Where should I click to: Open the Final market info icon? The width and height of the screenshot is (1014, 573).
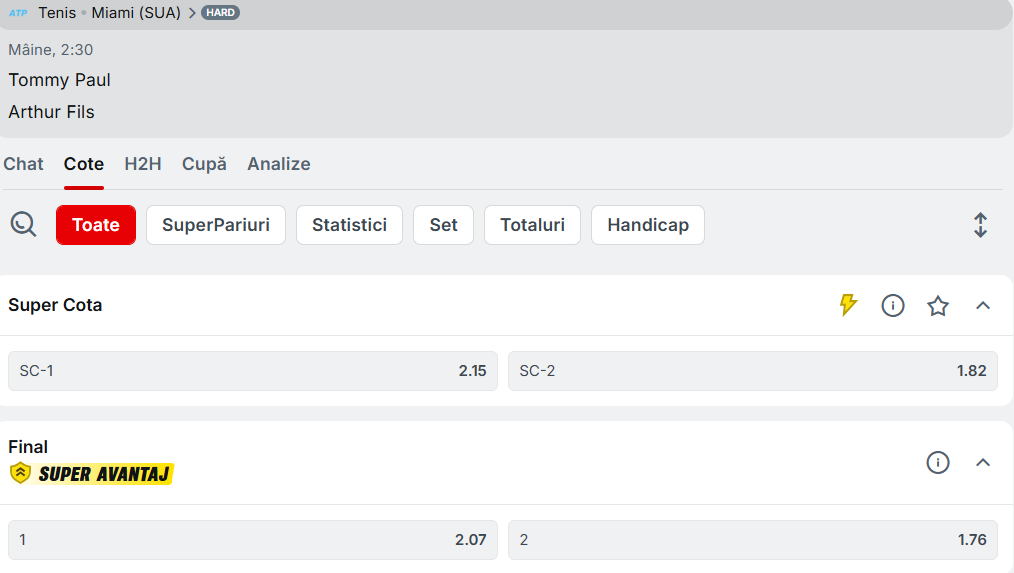(x=937, y=462)
